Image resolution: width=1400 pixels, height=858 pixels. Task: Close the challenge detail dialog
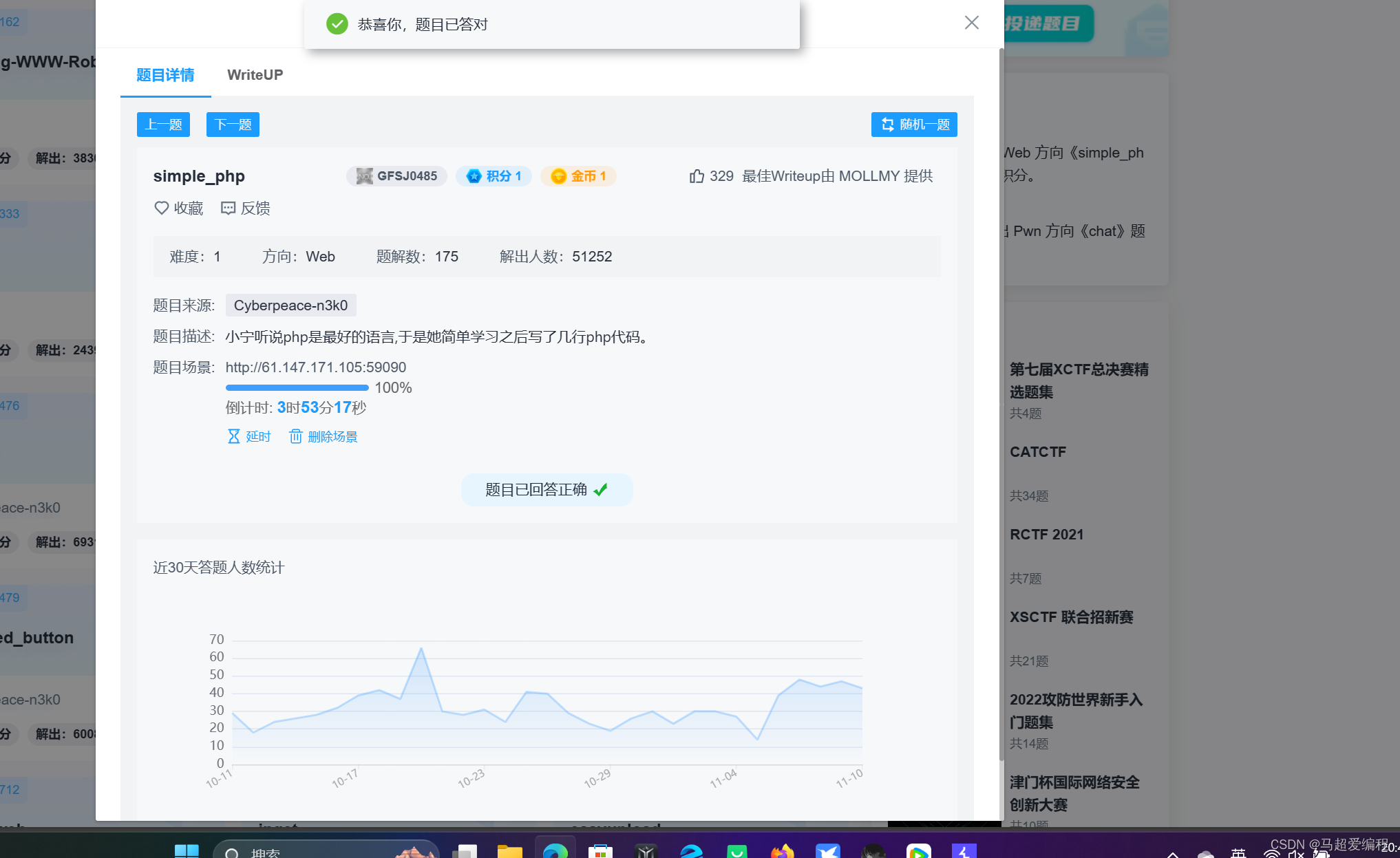(x=971, y=23)
